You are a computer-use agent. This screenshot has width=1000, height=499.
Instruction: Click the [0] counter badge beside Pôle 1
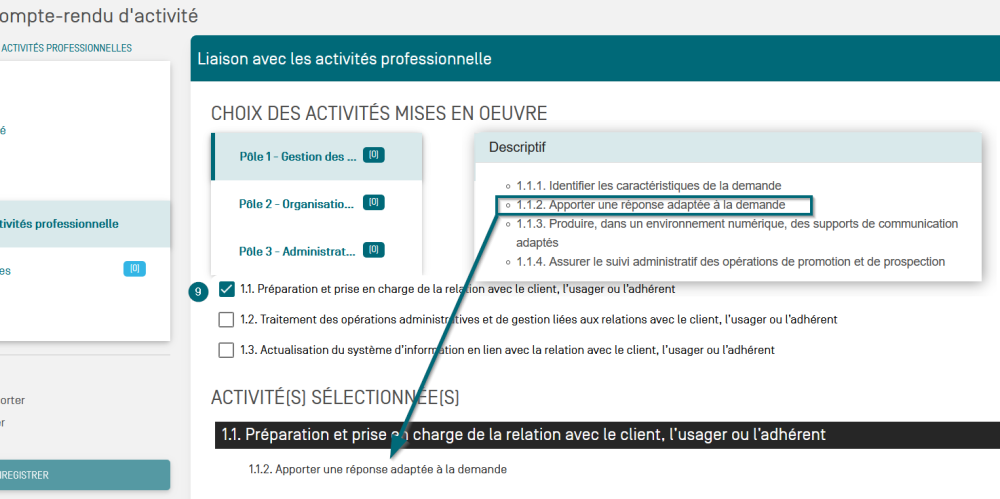373,155
